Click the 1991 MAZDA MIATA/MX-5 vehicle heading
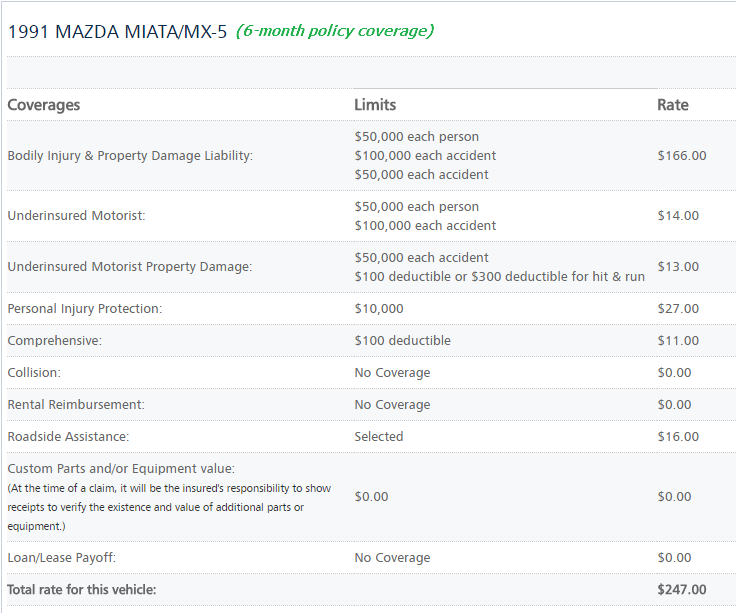The width and height of the screenshot is (736, 613). (117, 31)
